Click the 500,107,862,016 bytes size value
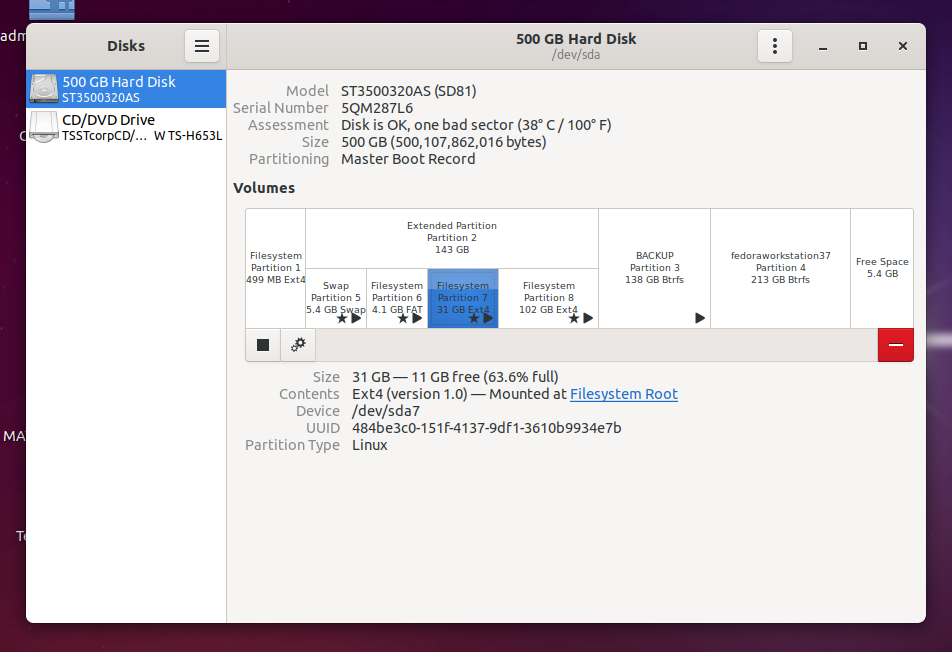The height and width of the screenshot is (652, 952). pos(443,142)
